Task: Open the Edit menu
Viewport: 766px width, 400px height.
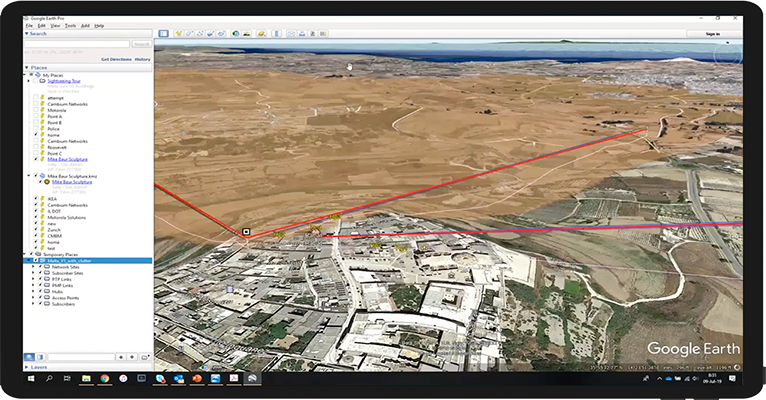Action: (x=42, y=25)
